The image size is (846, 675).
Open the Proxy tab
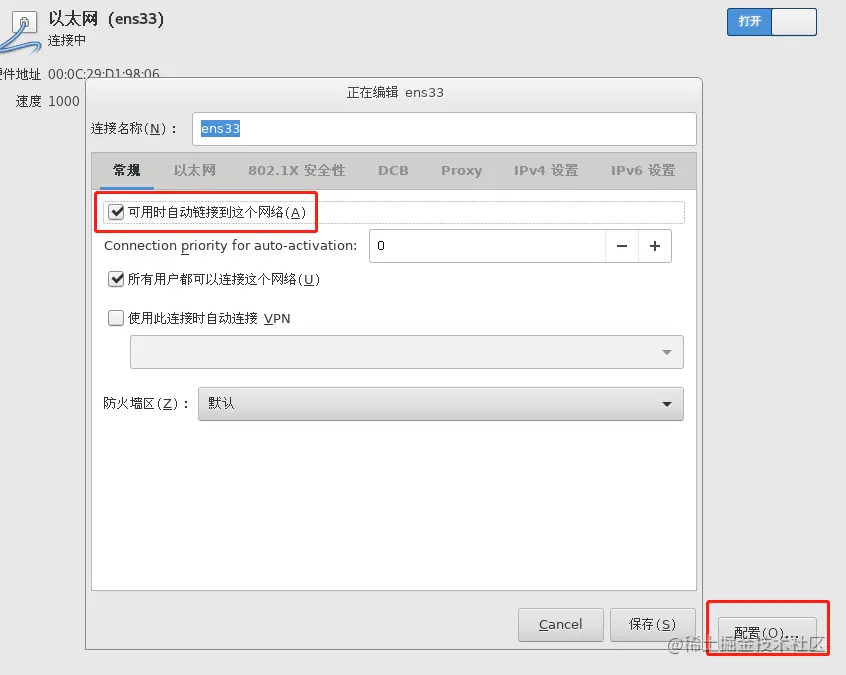[461, 171]
